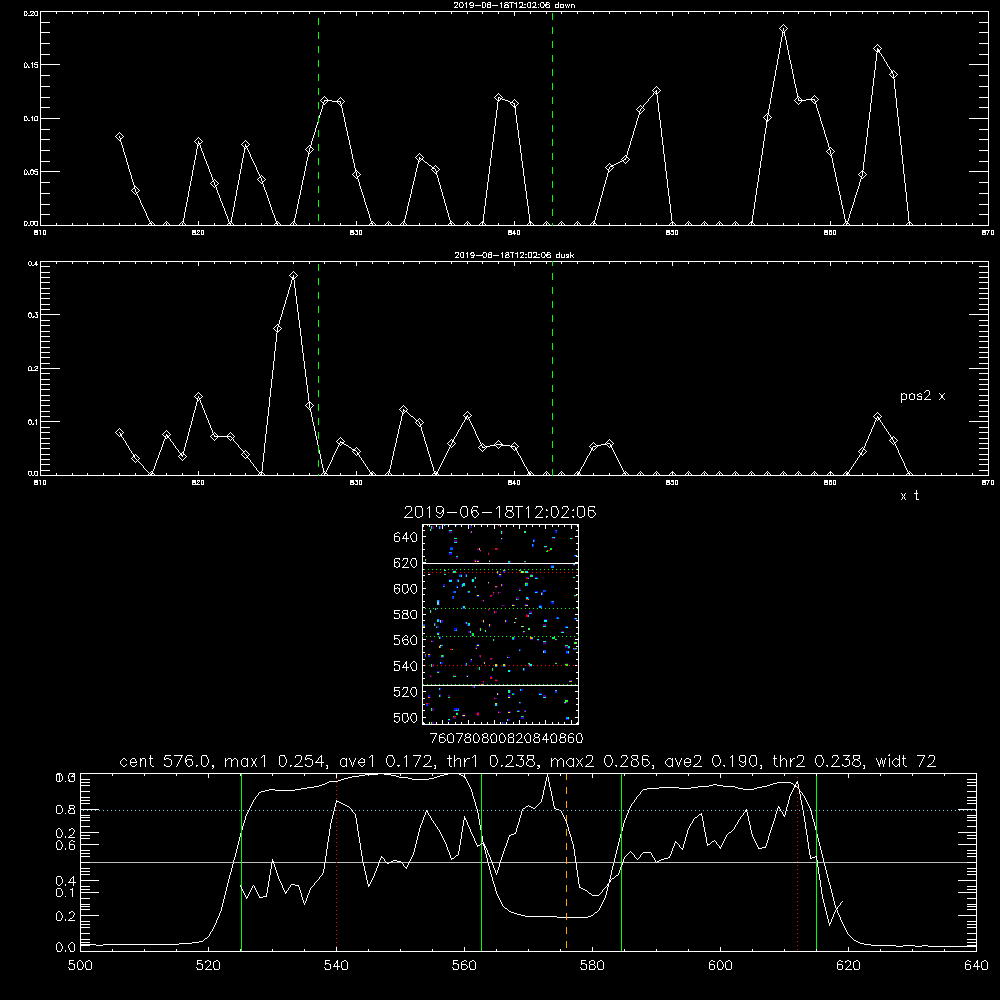This screenshot has width=1000, height=1000.
Task: Click '540' on the profile plot x-axis
Action: pyautogui.click(x=336, y=966)
